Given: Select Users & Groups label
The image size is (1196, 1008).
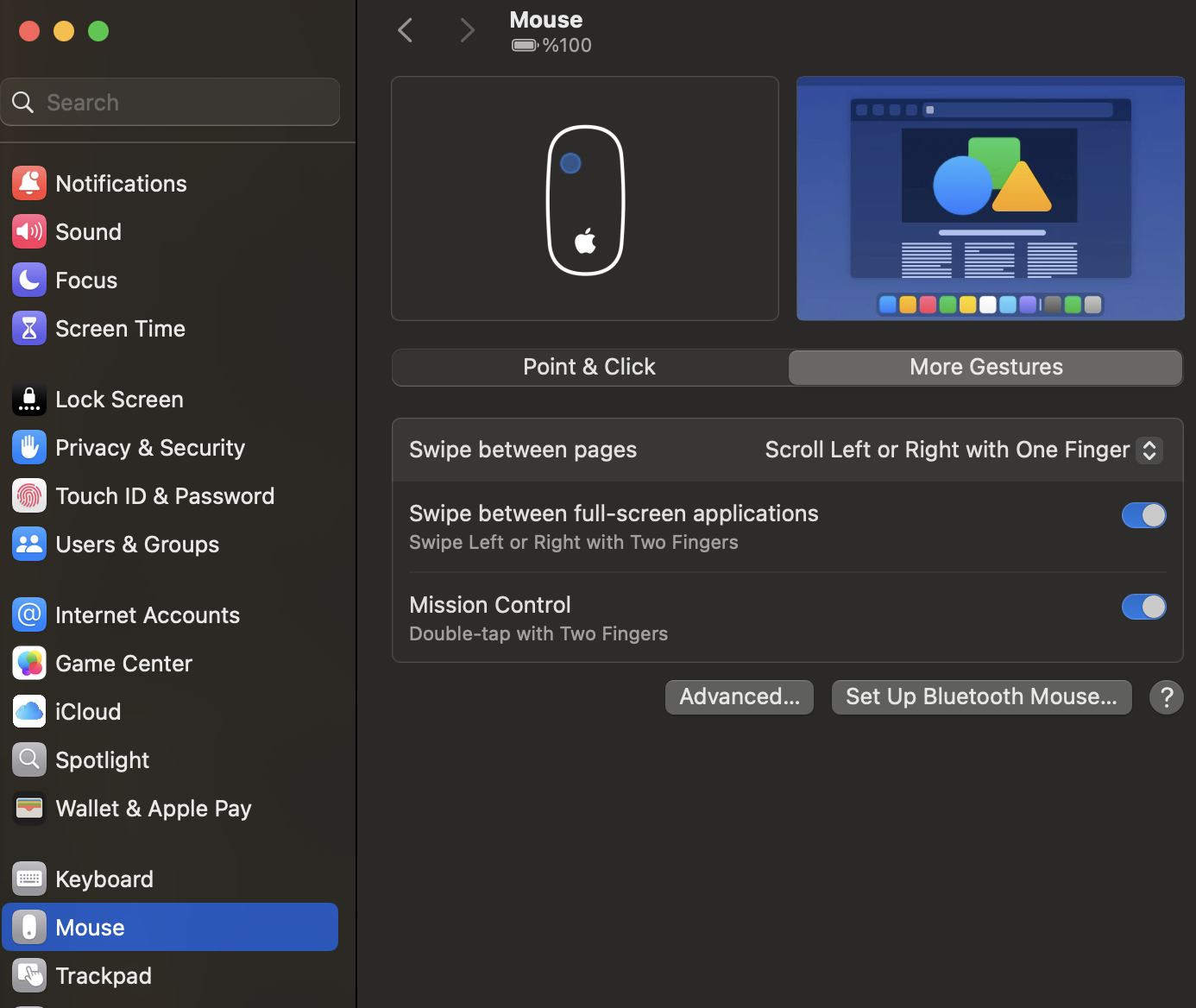Looking at the screenshot, I should (x=137, y=545).
